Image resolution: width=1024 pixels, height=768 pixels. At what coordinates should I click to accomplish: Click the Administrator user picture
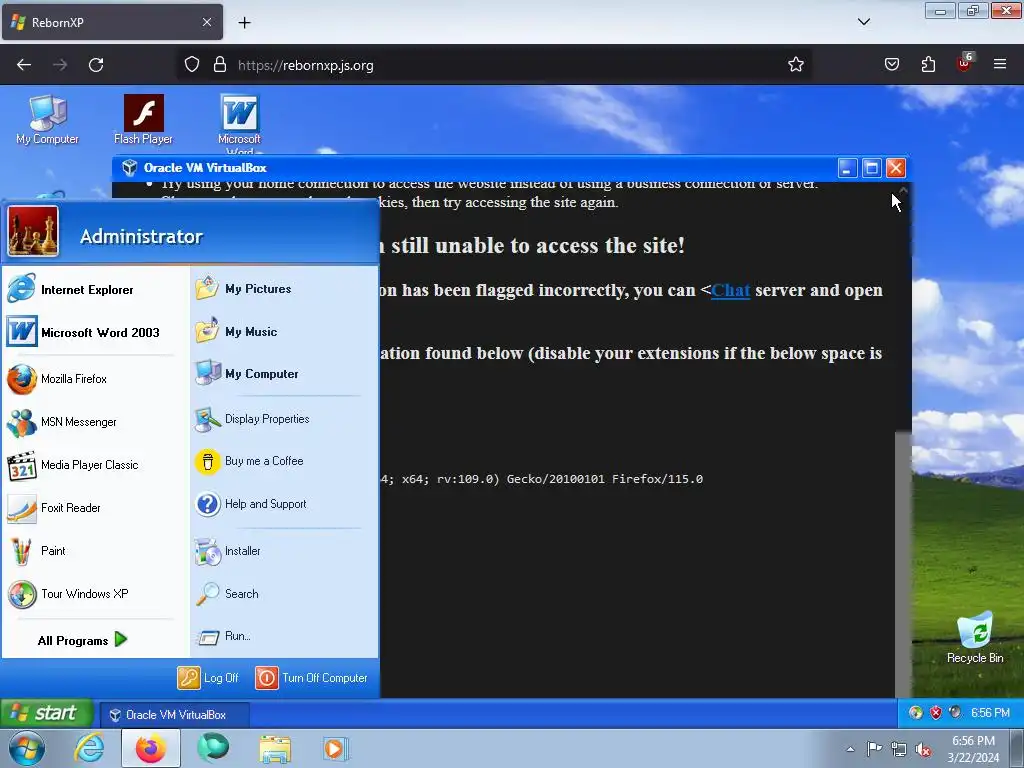33,231
